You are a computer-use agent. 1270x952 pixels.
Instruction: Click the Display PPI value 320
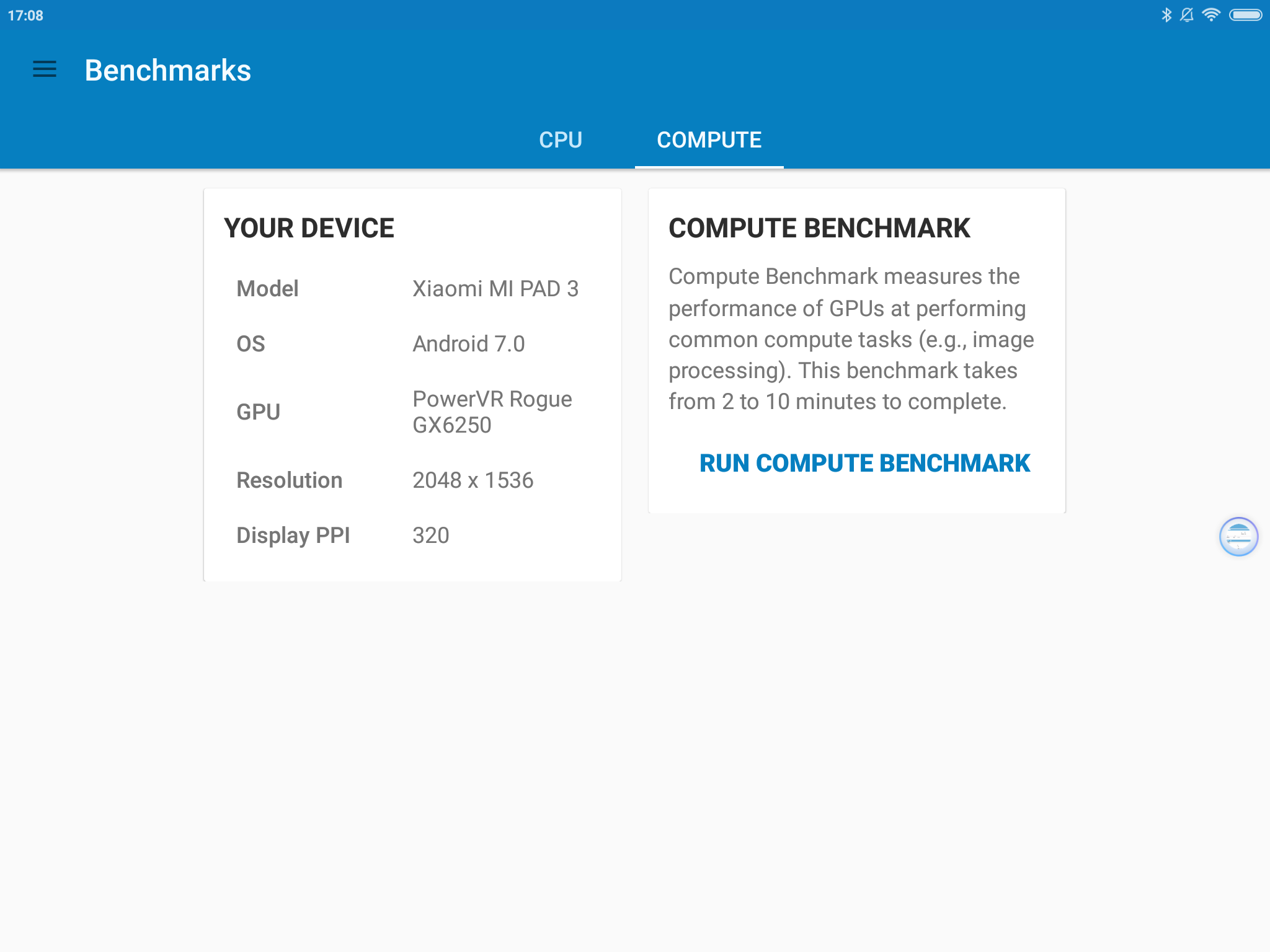click(431, 535)
